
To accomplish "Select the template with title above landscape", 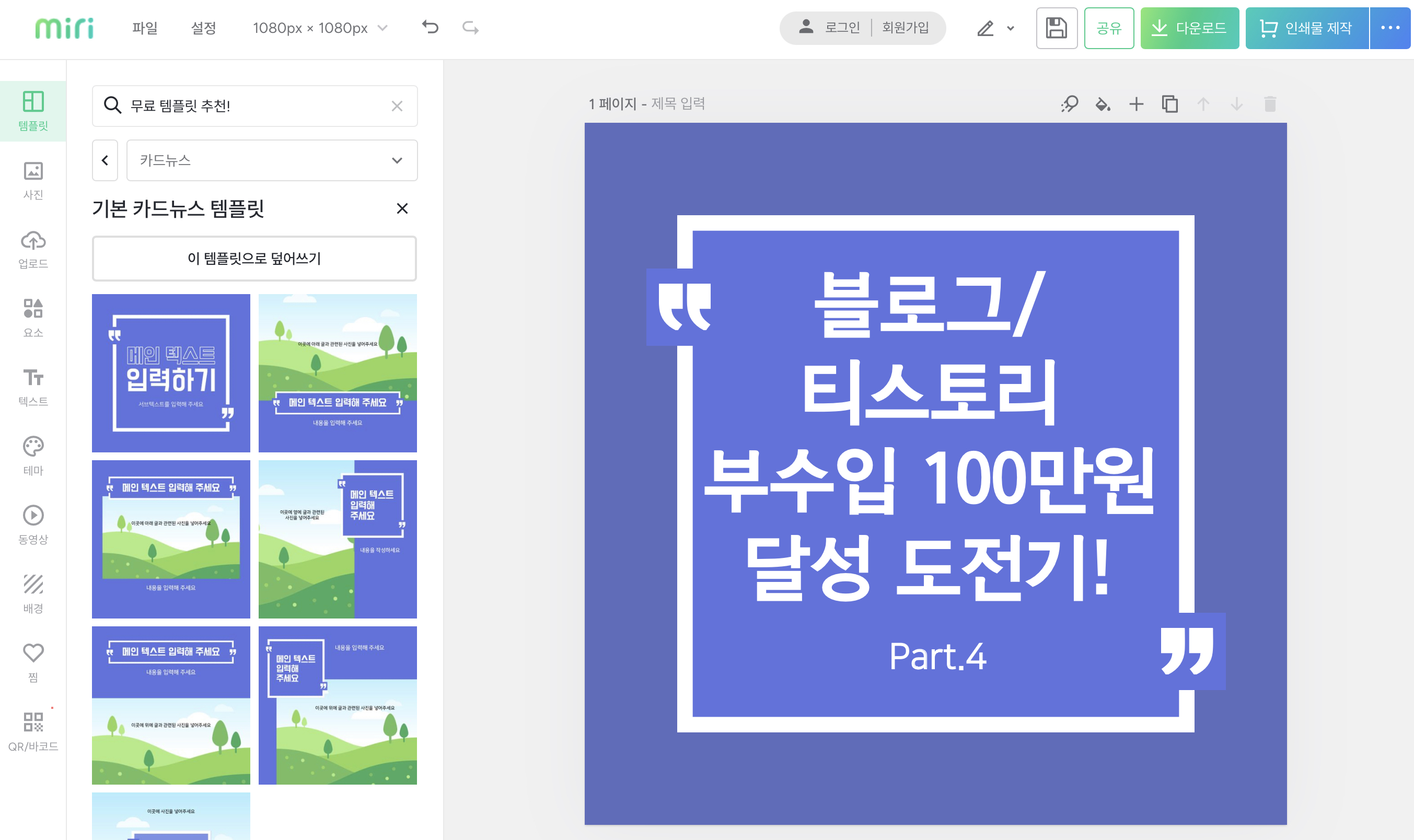I will 171,705.
